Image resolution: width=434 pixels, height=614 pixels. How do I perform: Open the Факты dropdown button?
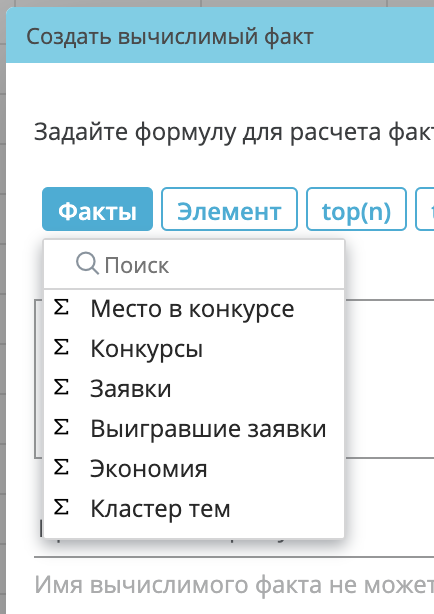(98, 209)
